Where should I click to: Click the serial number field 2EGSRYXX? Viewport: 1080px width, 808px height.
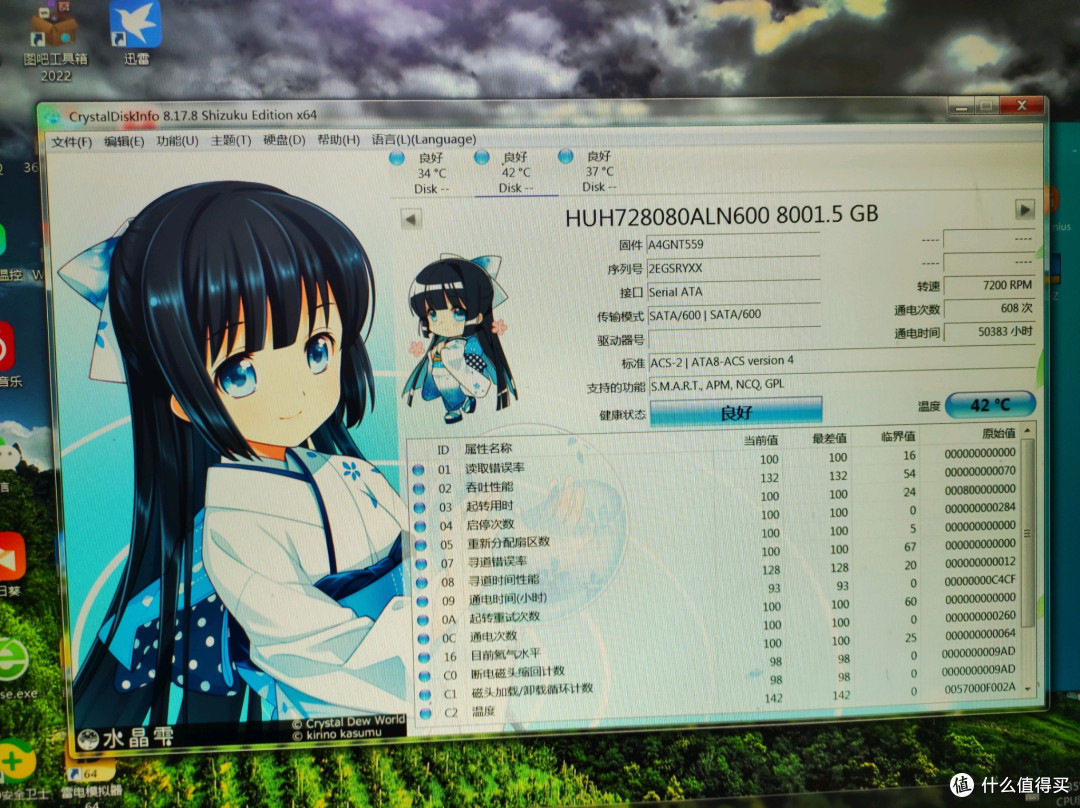tap(733, 269)
